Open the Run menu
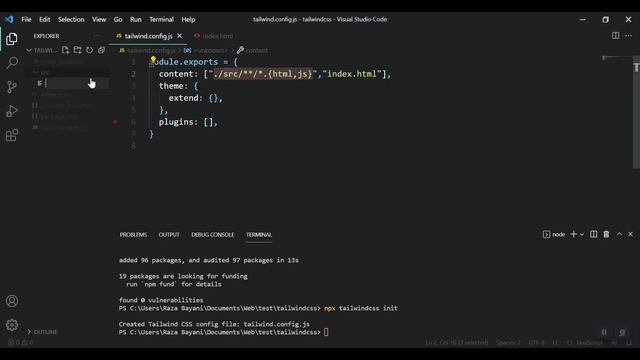The width and height of the screenshot is (640, 360). point(136,19)
